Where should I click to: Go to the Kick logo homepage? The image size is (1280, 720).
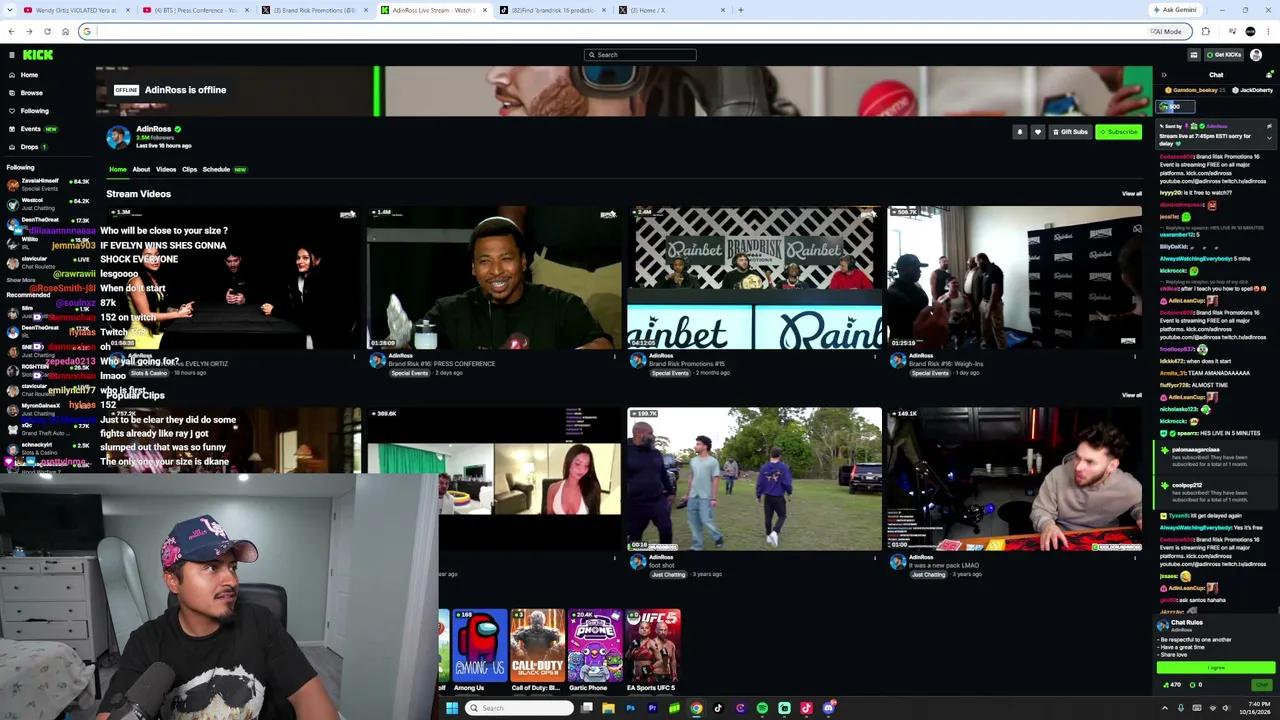(x=38, y=55)
